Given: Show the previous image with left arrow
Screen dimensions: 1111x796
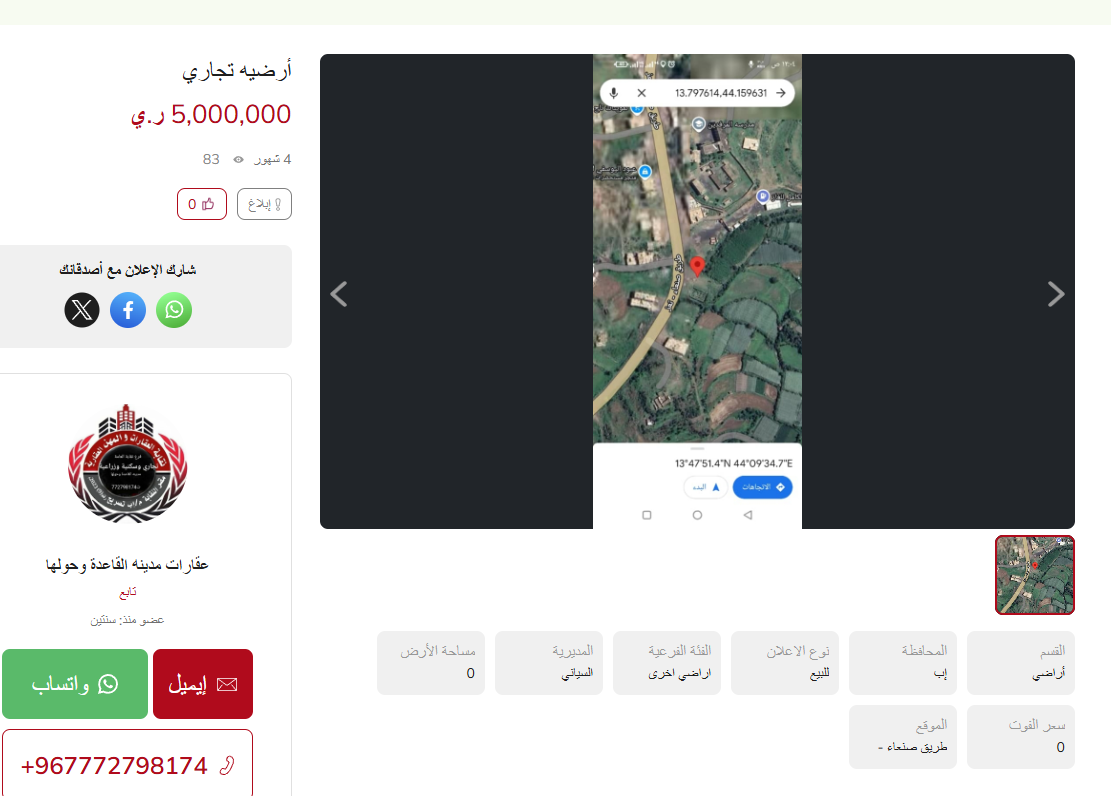Looking at the screenshot, I should [x=339, y=293].
